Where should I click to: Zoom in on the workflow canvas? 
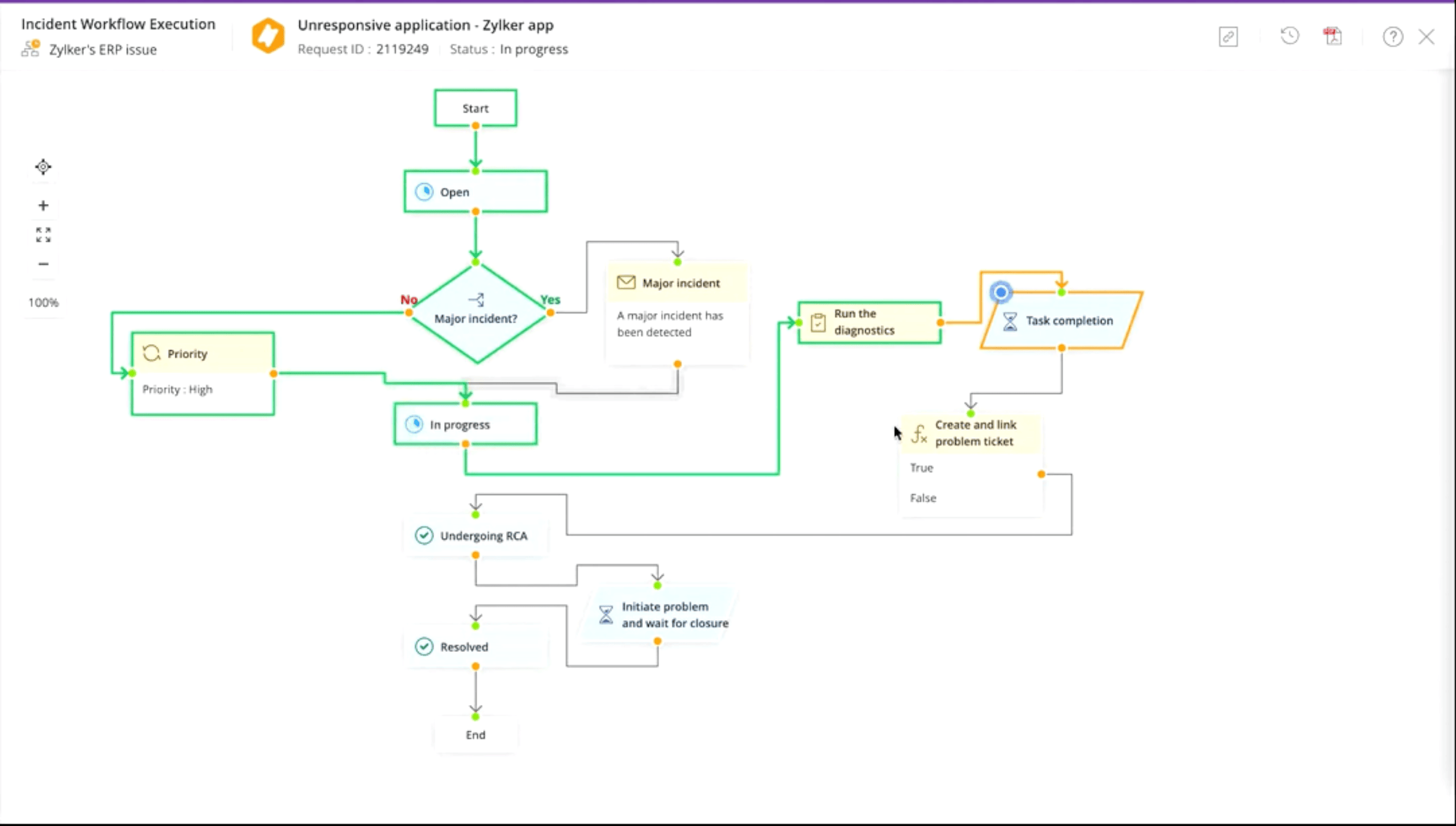click(x=43, y=205)
